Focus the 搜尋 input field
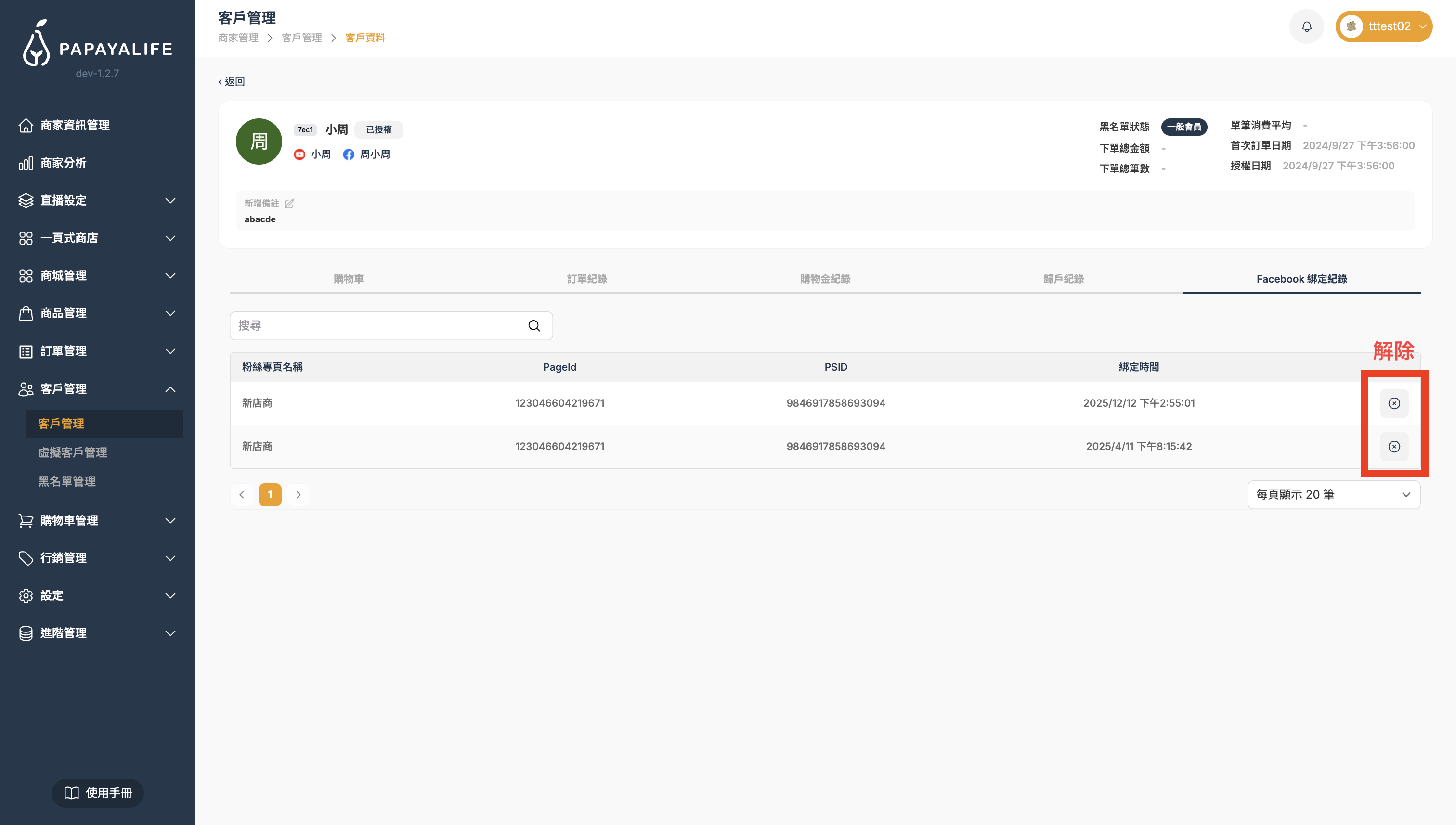 point(377,326)
